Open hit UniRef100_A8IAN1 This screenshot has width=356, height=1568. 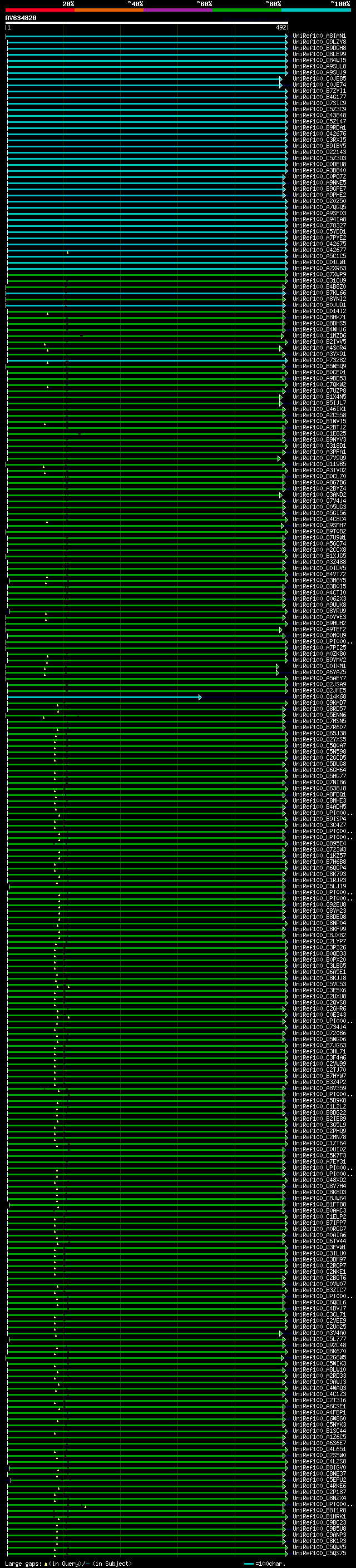click(319, 36)
